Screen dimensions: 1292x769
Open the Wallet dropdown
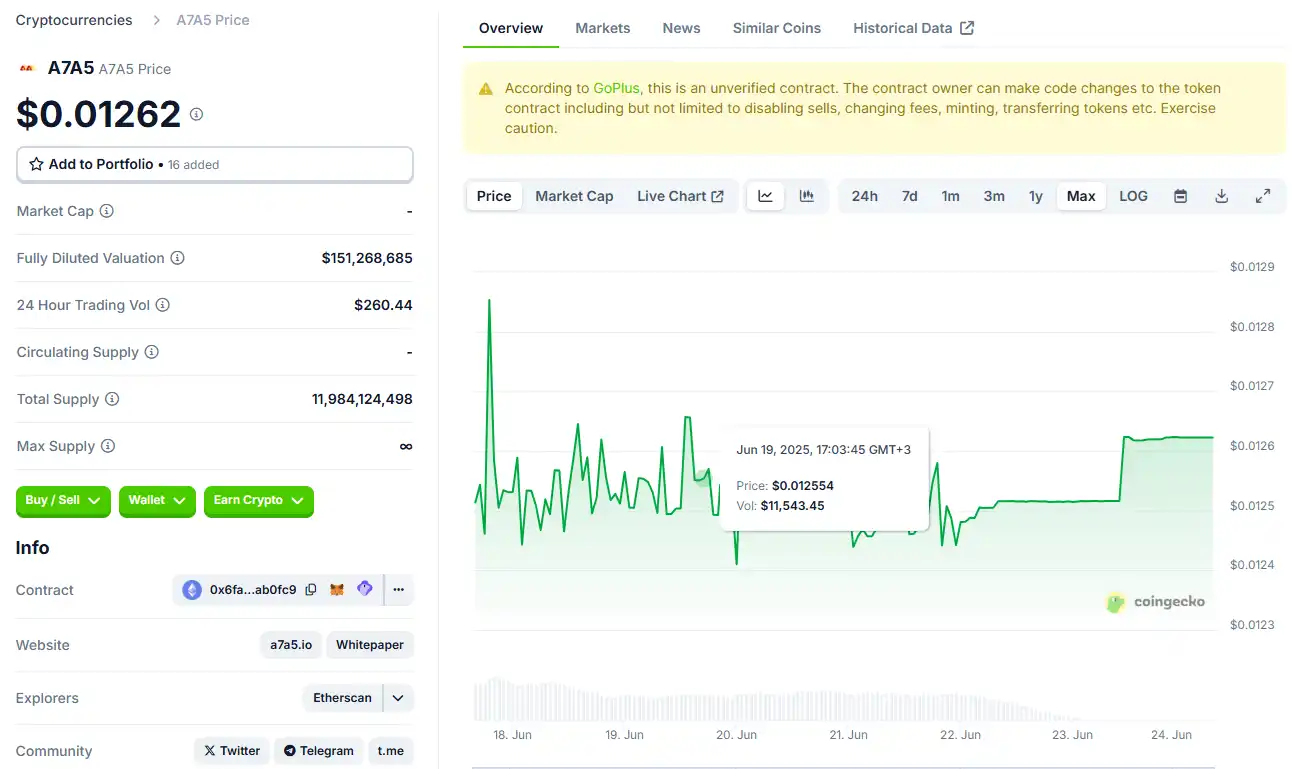tap(157, 501)
